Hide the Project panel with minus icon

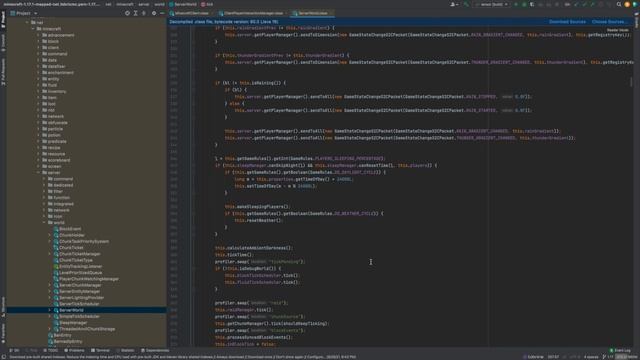coord(162,13)
